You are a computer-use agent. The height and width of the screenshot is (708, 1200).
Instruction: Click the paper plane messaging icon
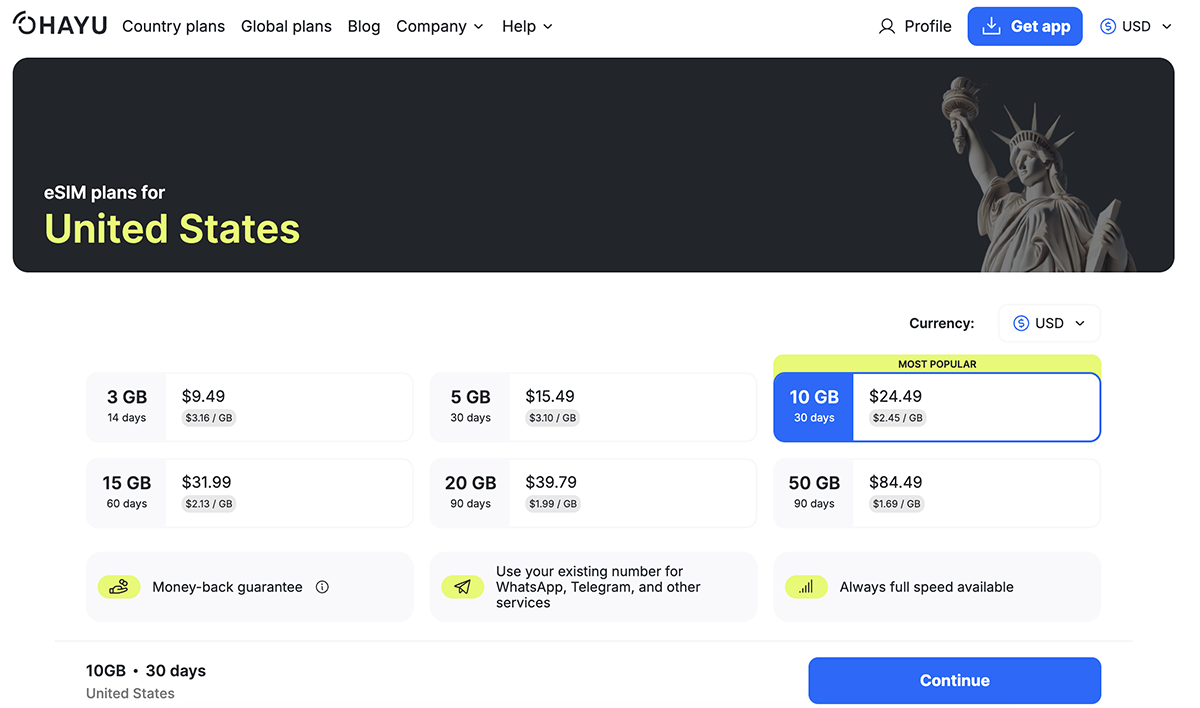pyautogui.click(x=462, y=587)
